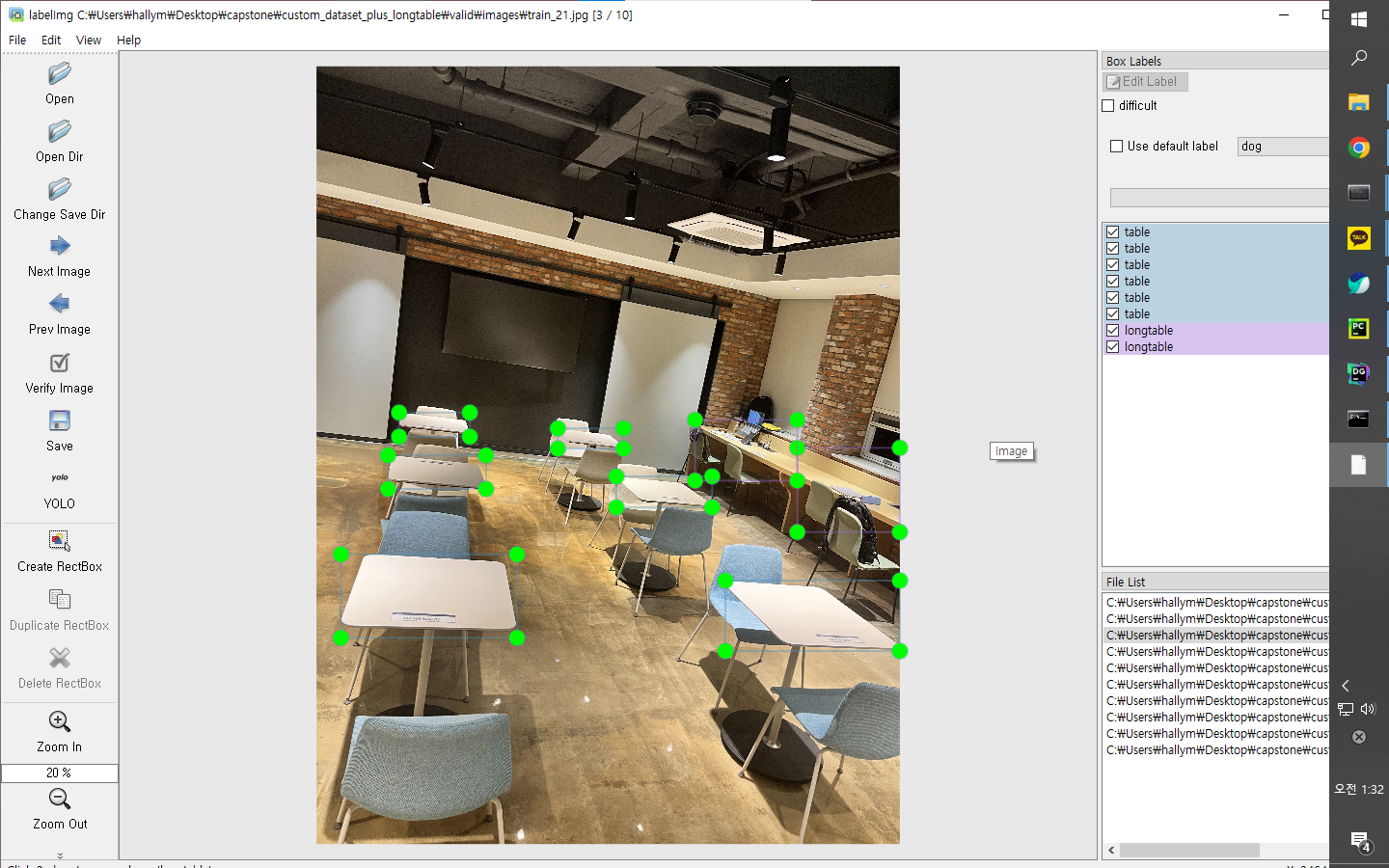Switch annotation format via YOLO button
The width and height of the screenshot is (1389, 868).
point(59,490)
